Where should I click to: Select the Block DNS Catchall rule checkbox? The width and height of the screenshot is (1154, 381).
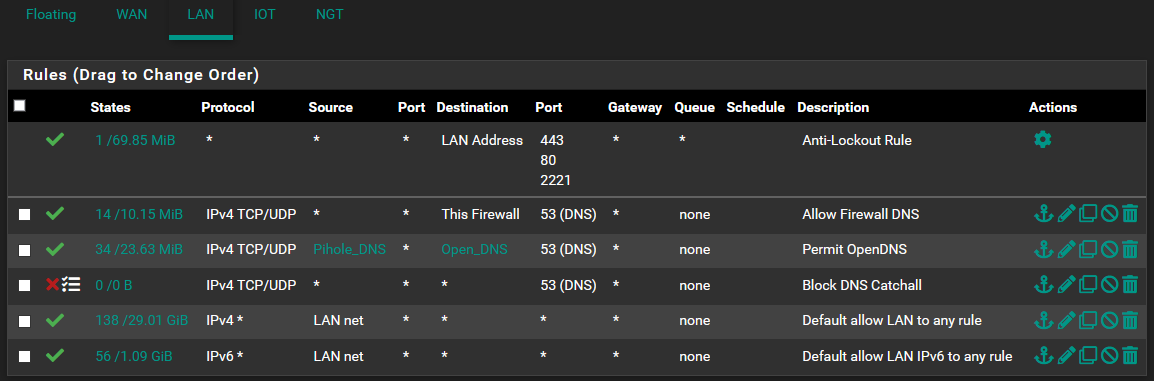click(24, 285)
